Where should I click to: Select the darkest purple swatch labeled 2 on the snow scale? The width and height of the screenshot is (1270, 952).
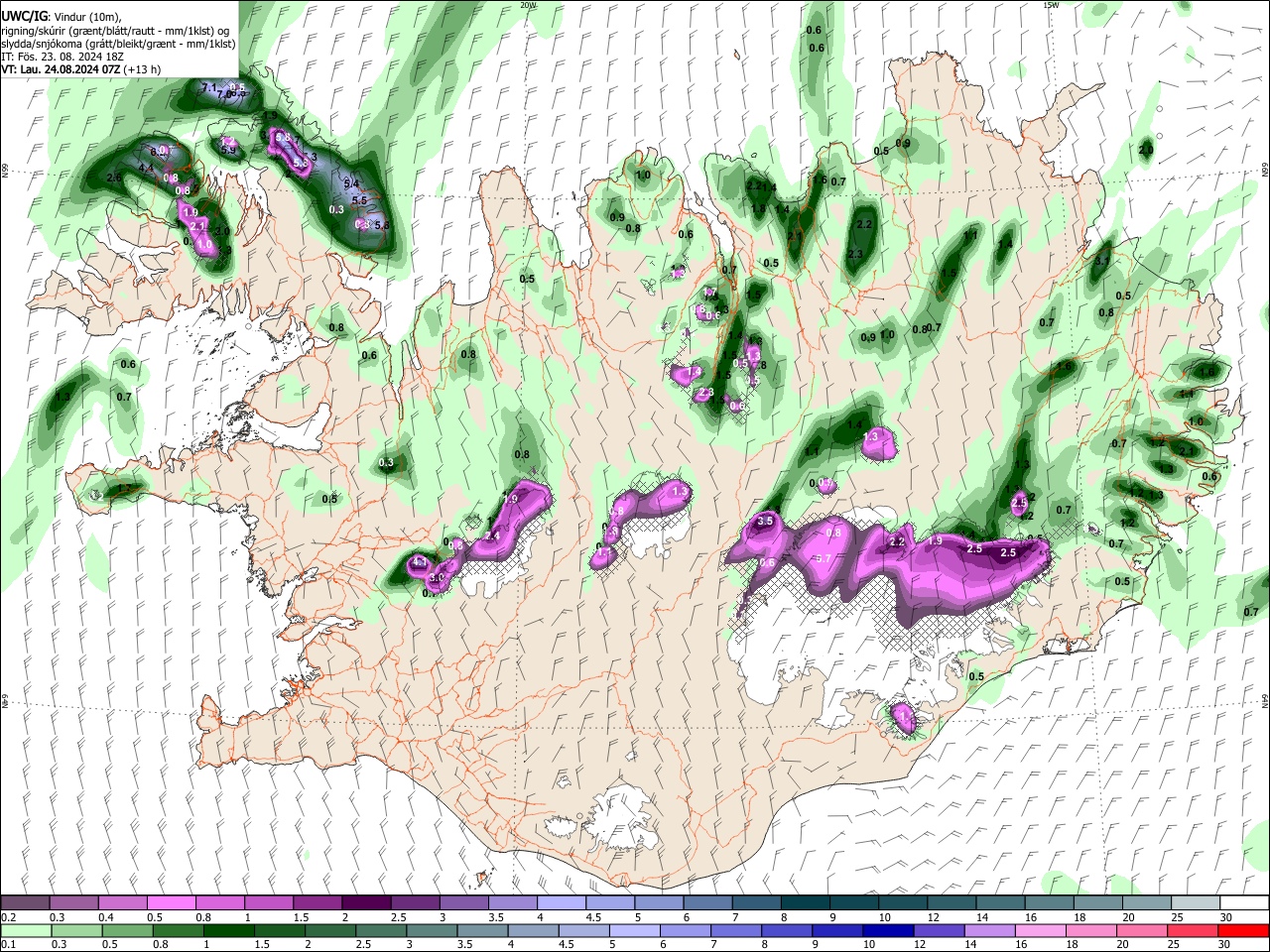[366, 903]
